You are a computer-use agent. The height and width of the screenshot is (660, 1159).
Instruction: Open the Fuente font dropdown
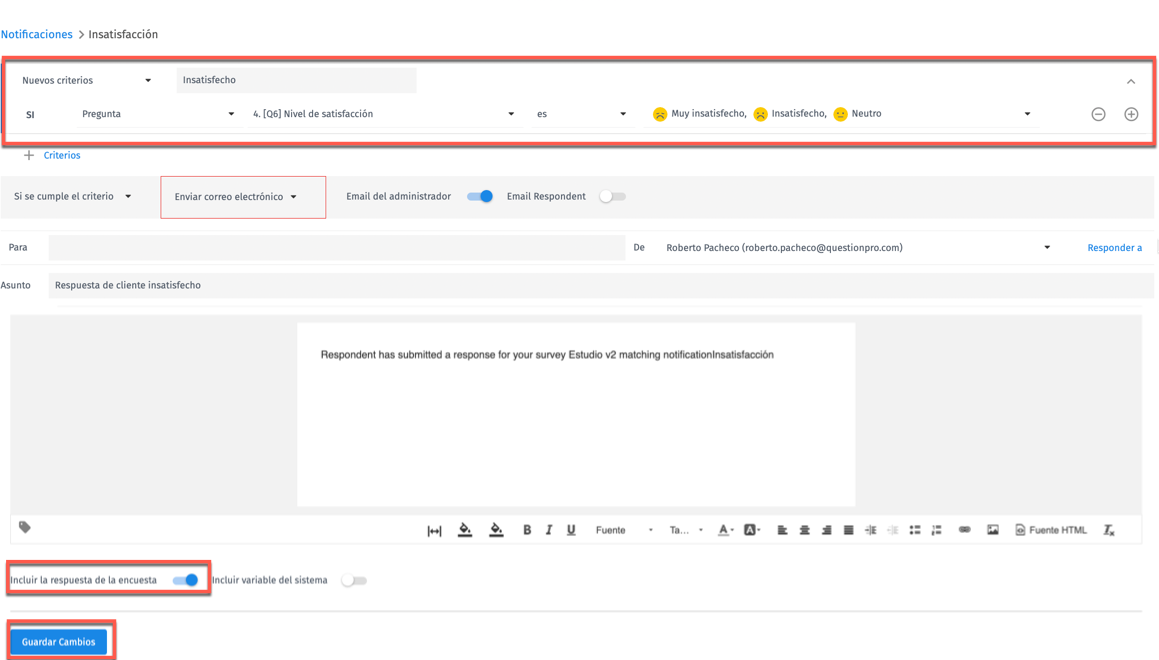(x=625, y=530)
